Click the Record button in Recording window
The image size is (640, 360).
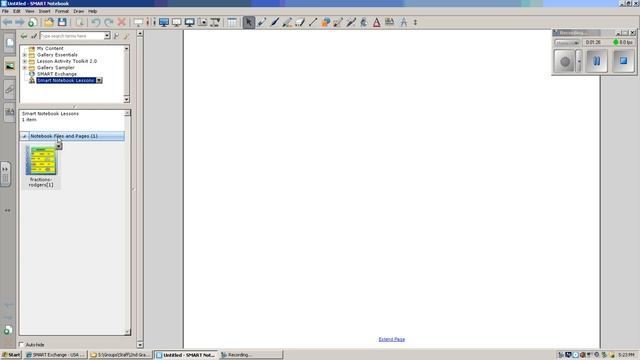(565, 61)
